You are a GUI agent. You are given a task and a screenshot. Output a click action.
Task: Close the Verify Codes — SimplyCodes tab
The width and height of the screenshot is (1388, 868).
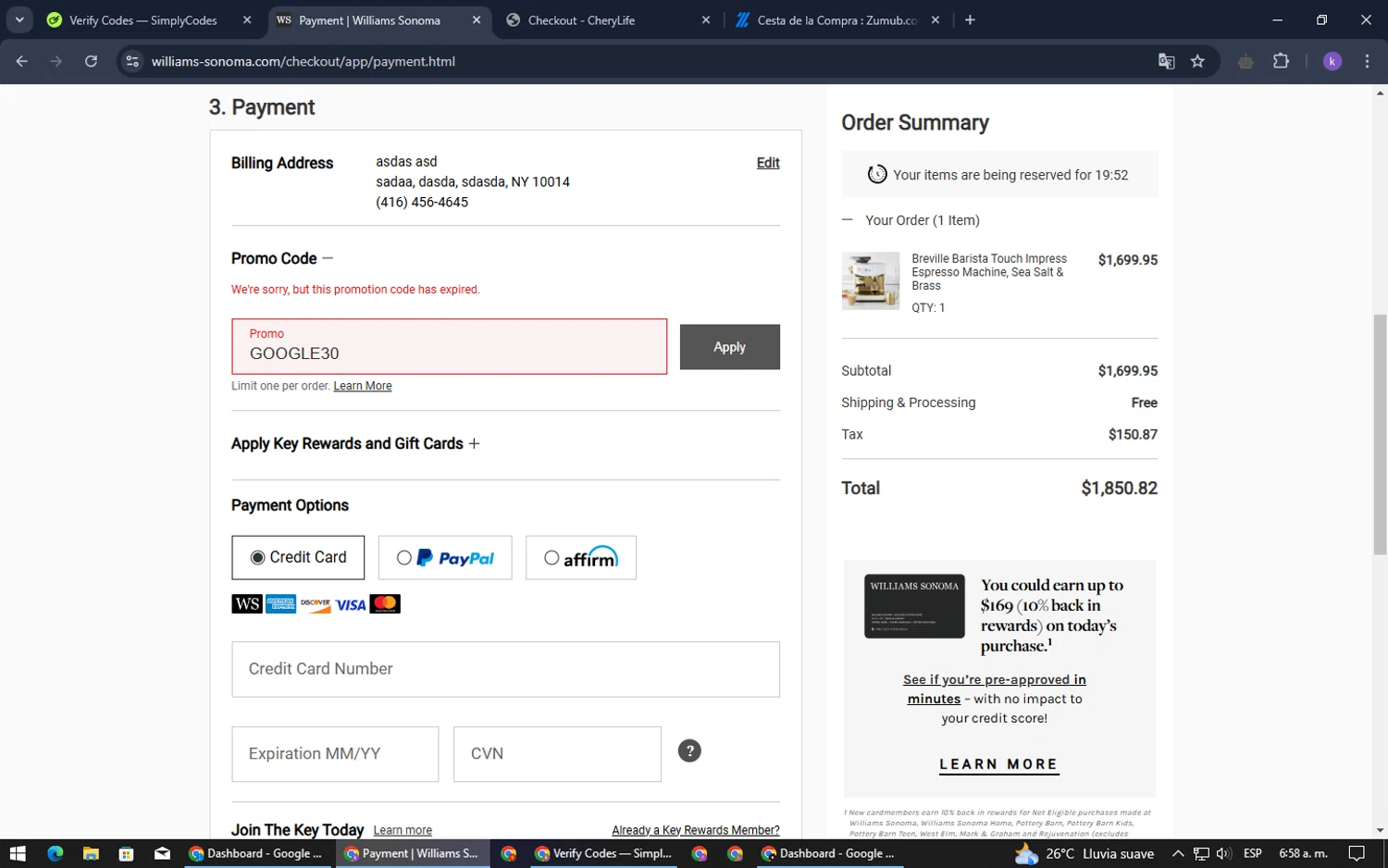[247, 20]
